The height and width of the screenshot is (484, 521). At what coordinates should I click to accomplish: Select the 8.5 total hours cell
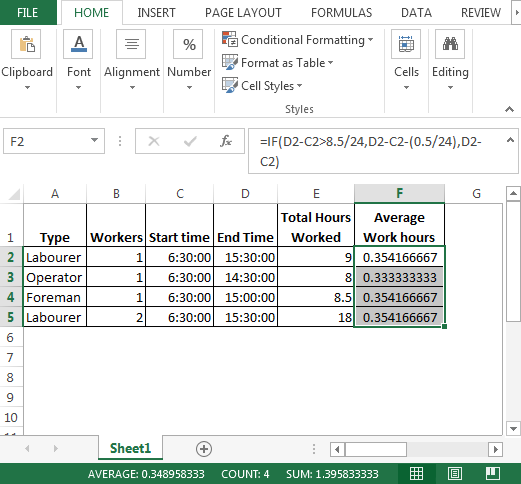pos(316,297)
